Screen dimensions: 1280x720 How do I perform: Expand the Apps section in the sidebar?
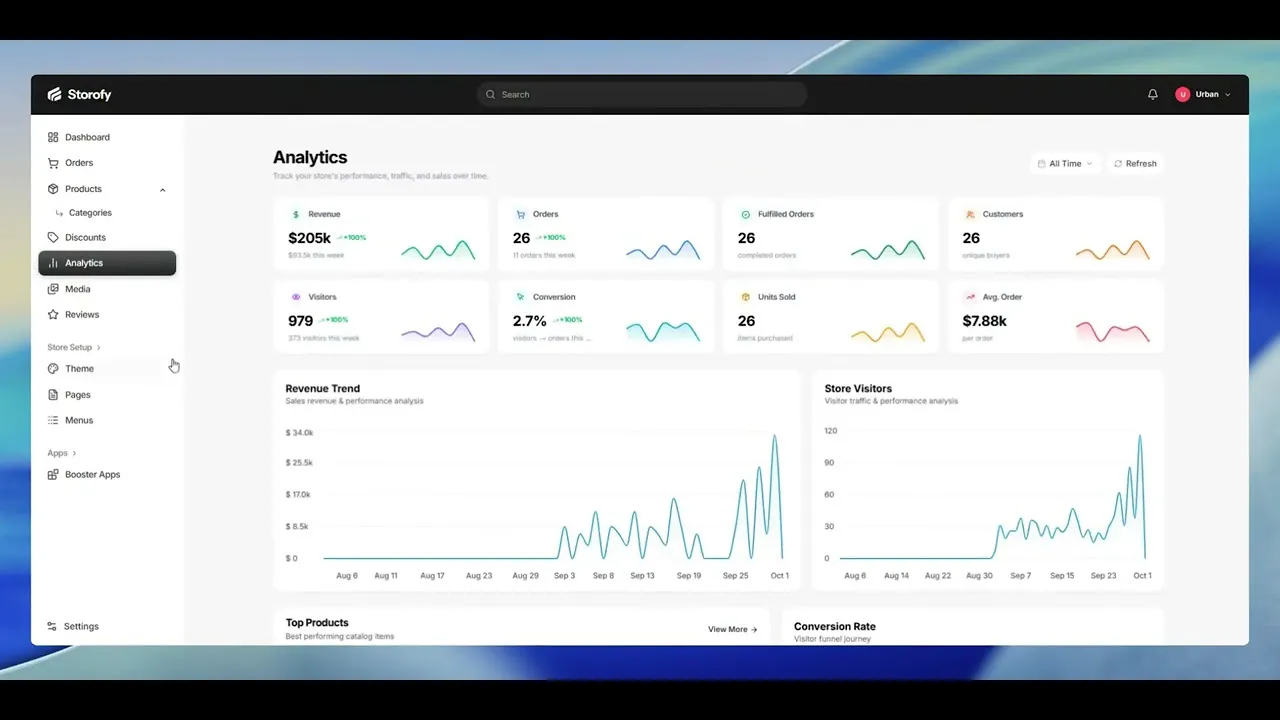(x=62, y=453)
